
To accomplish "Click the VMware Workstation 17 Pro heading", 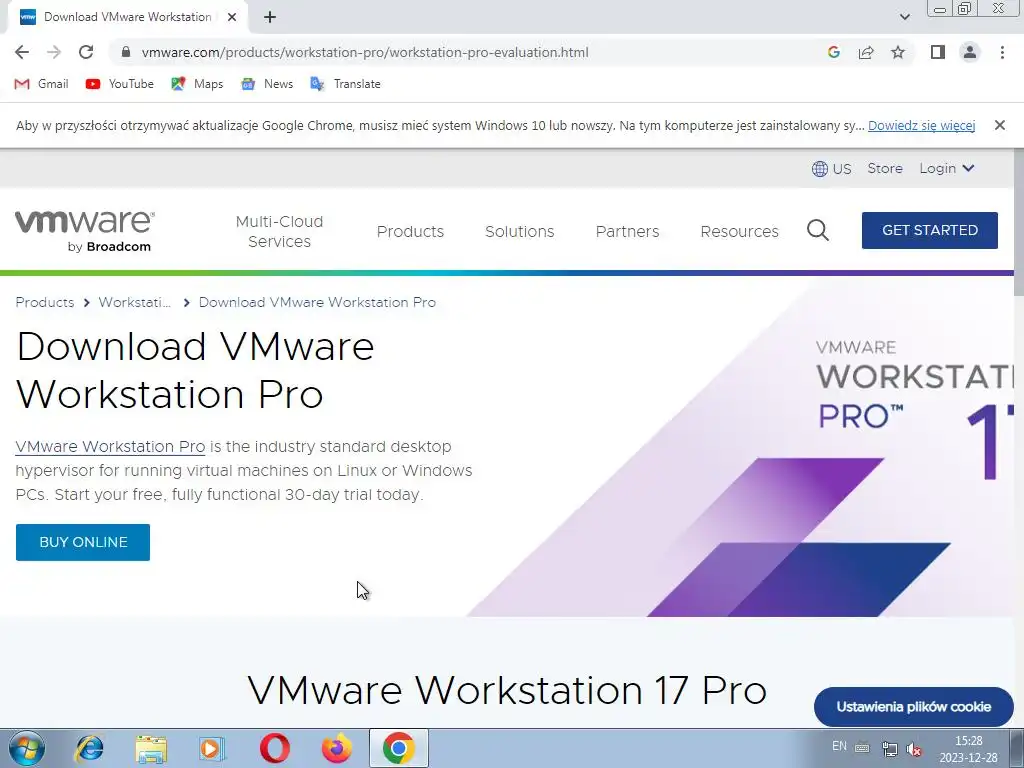I will (x=507, y=690).
